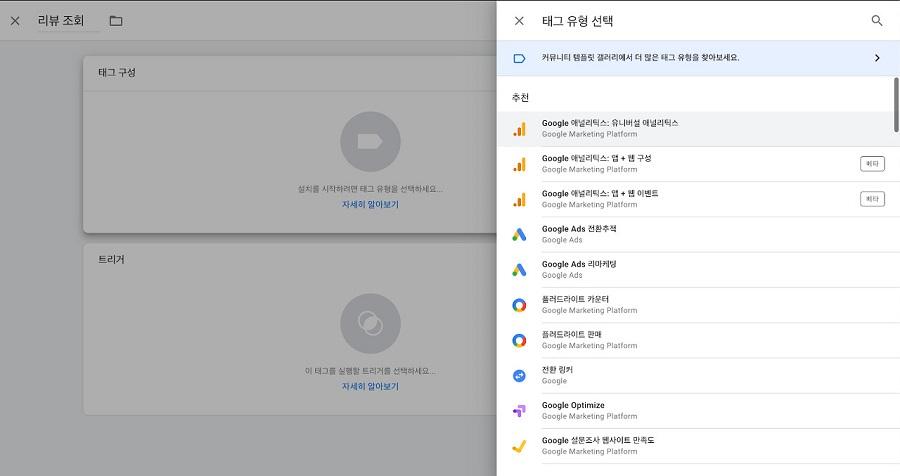The image size is (900, 476).
Task: Select Universal Analytics icon
Action: click(x=519, y=129)
